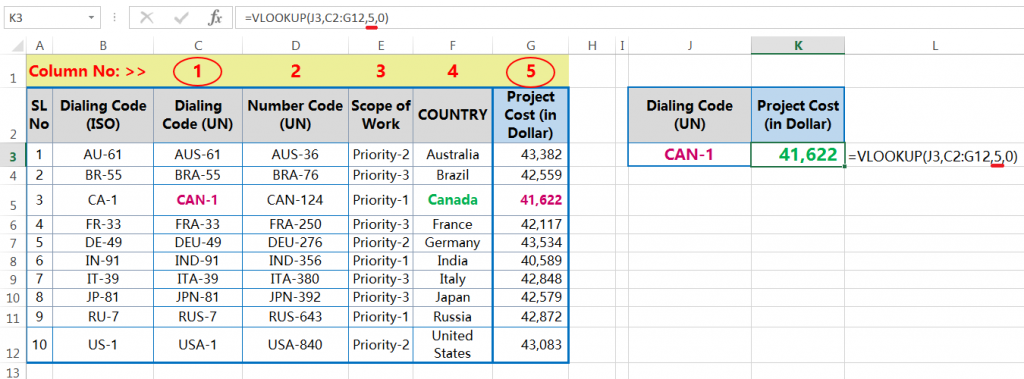Image resolution: width=1024 pixels, height=379 pixels.
Task: Click the formula bar VLOOKUP text
Action: 317,18
